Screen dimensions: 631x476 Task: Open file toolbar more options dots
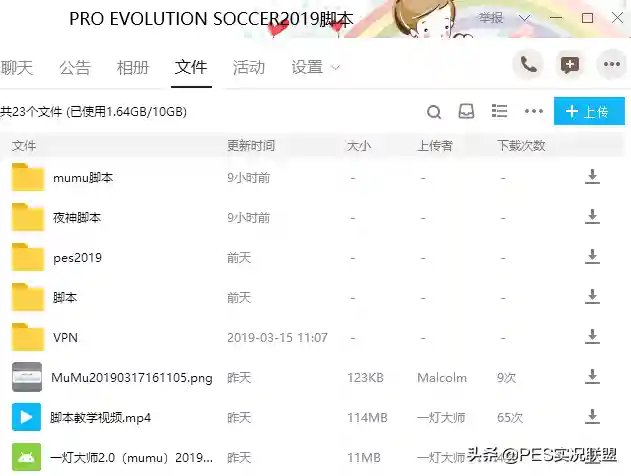click(534, 111)
